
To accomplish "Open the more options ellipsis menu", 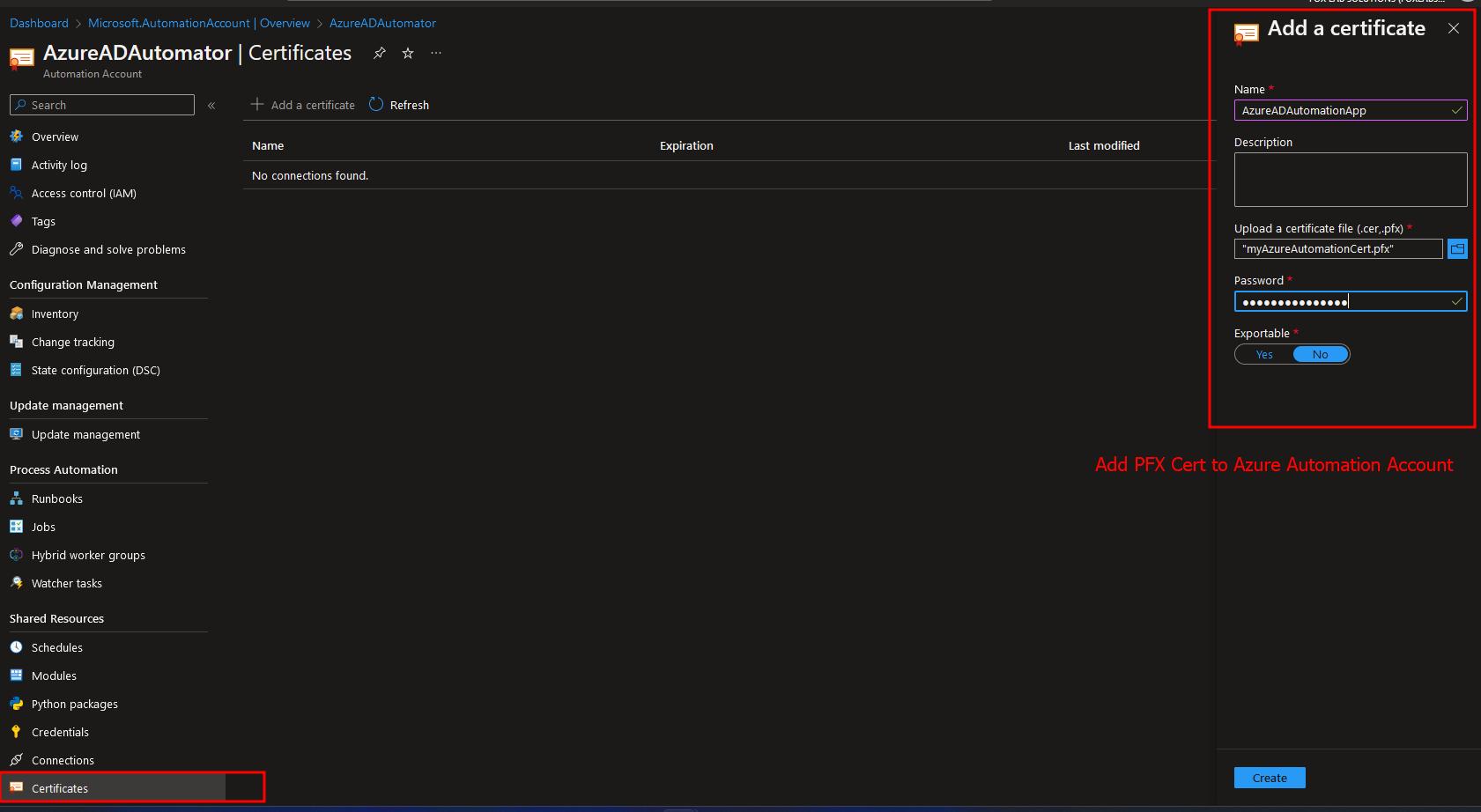I will coord(436,54).
